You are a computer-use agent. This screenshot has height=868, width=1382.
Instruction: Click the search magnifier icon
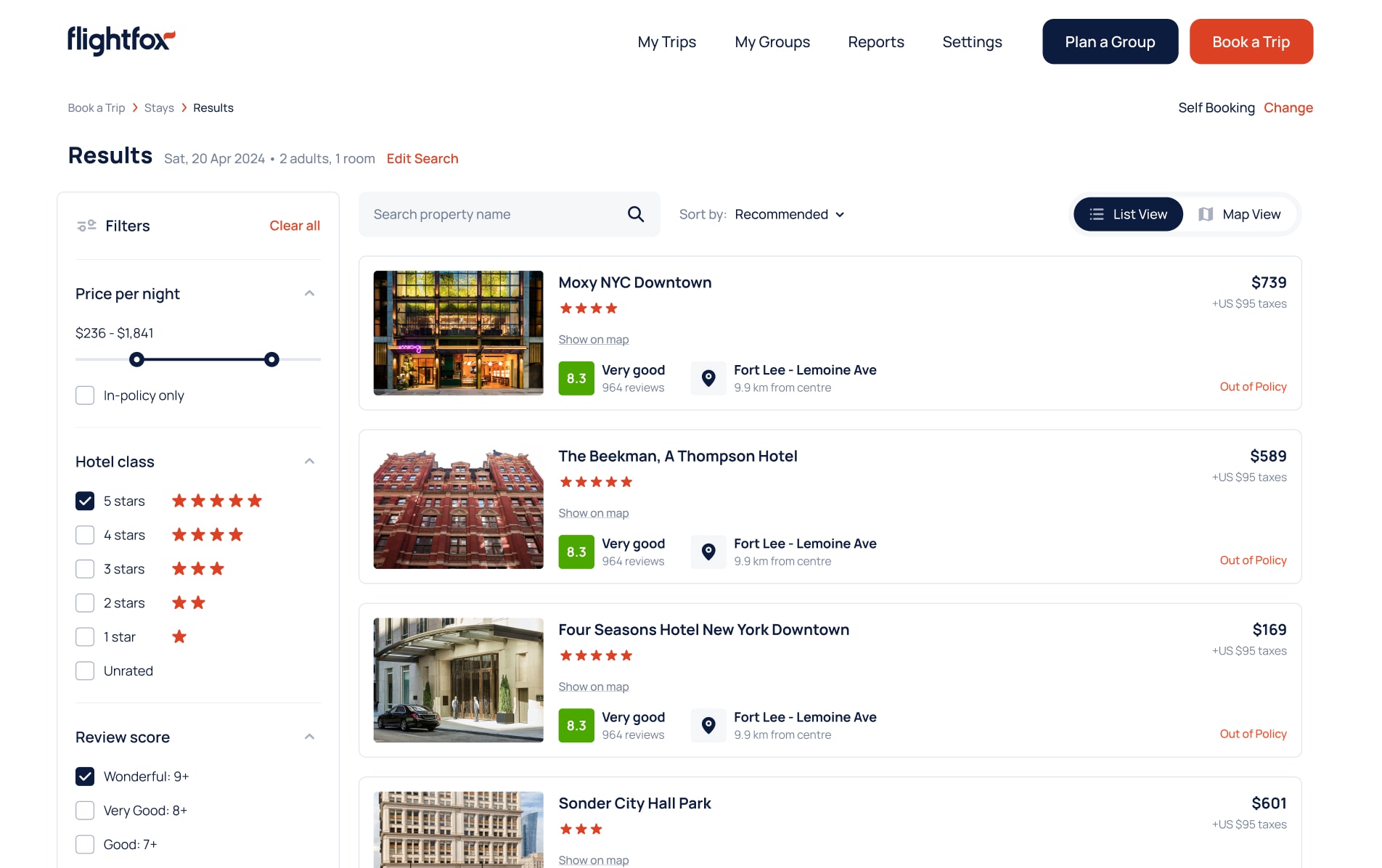click(636, 214)
